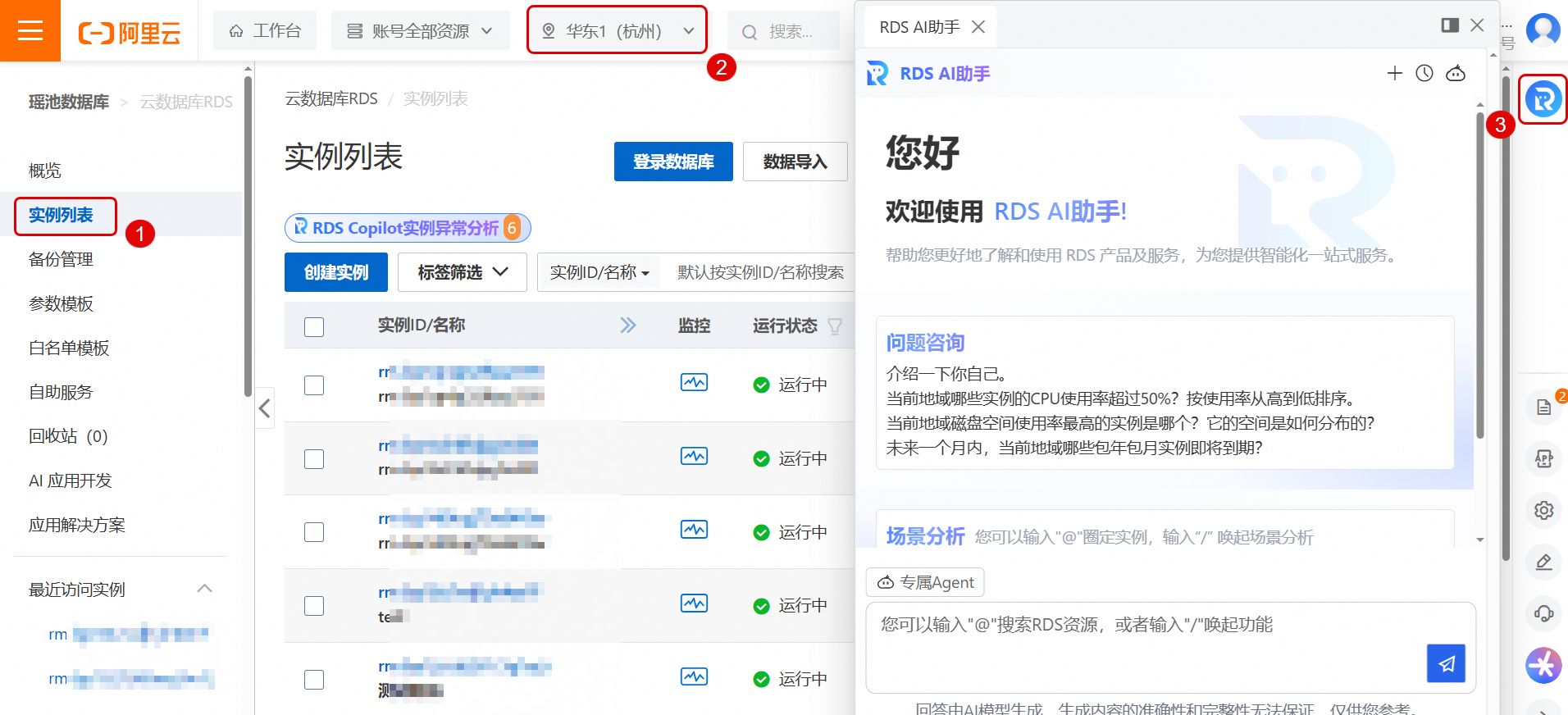Viewport: 1568px width, 715px height.
Task: Click 瑶池数据库 breadcrumb in sidebar
Action: (69, 102)
